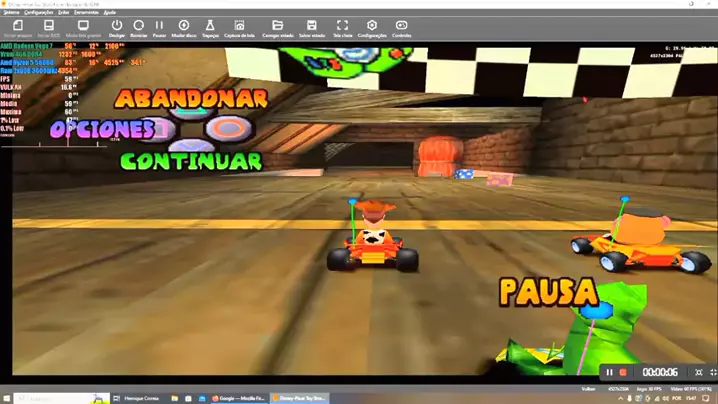
Task: Open the Sistema menu
Action: 11,12
